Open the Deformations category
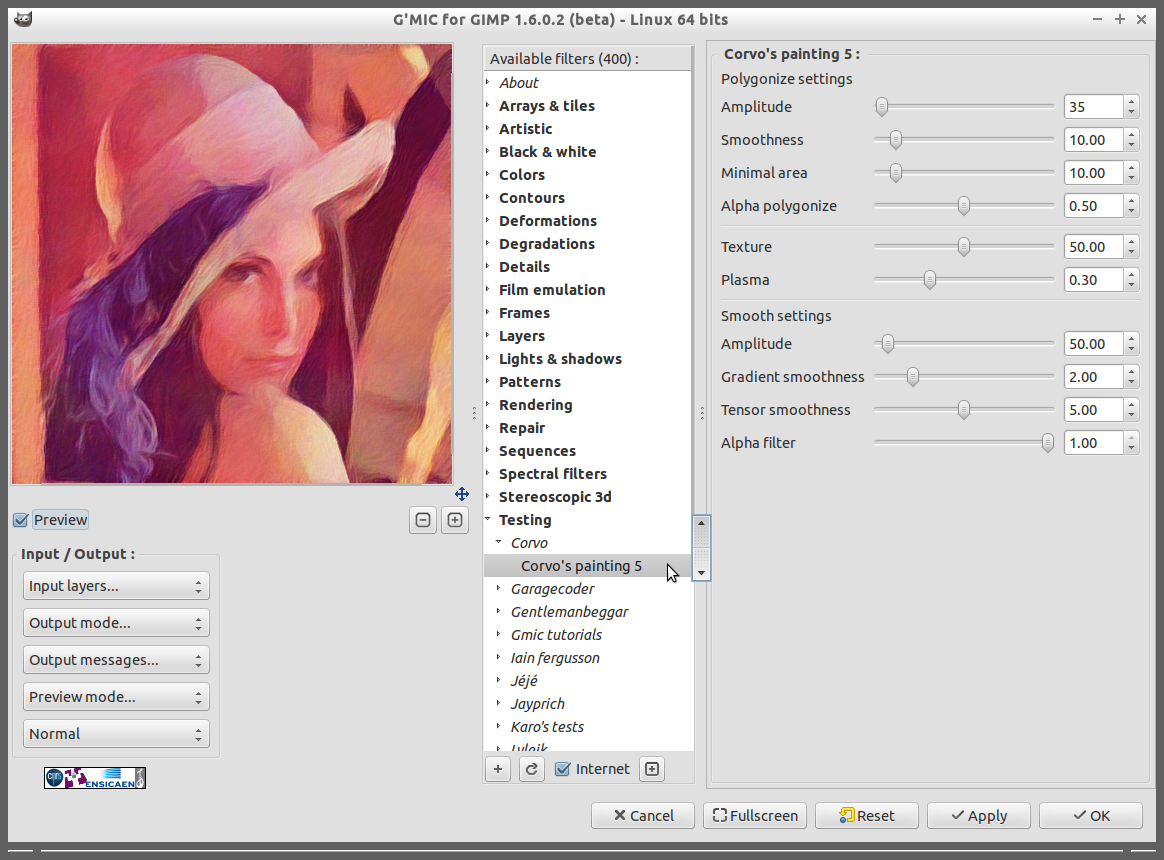Screen dimensions: 1164x860 coord(548,221)
